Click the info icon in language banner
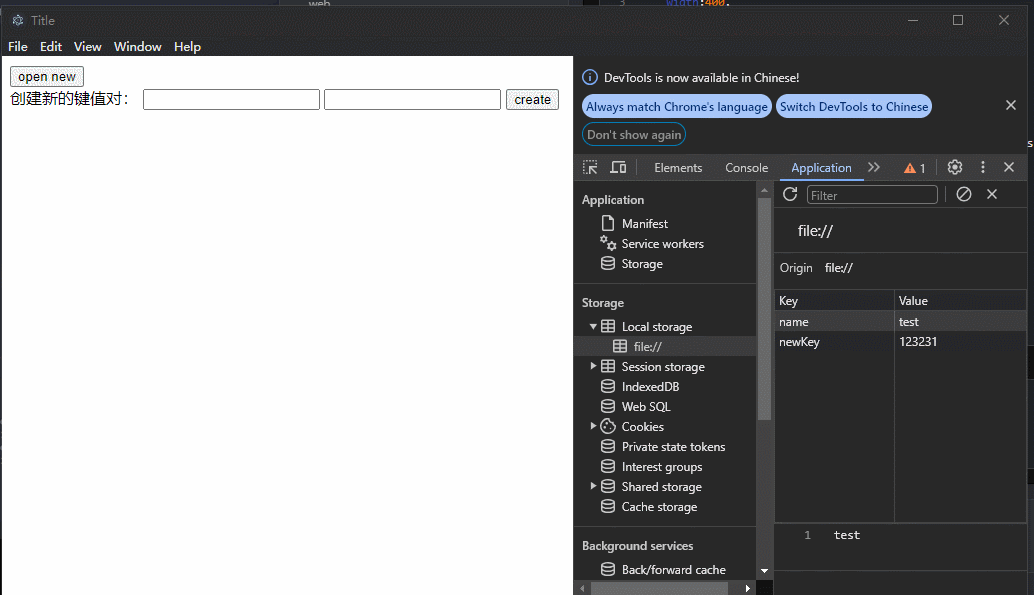Viewport: 1034px width, 595px height. [590, 78]
